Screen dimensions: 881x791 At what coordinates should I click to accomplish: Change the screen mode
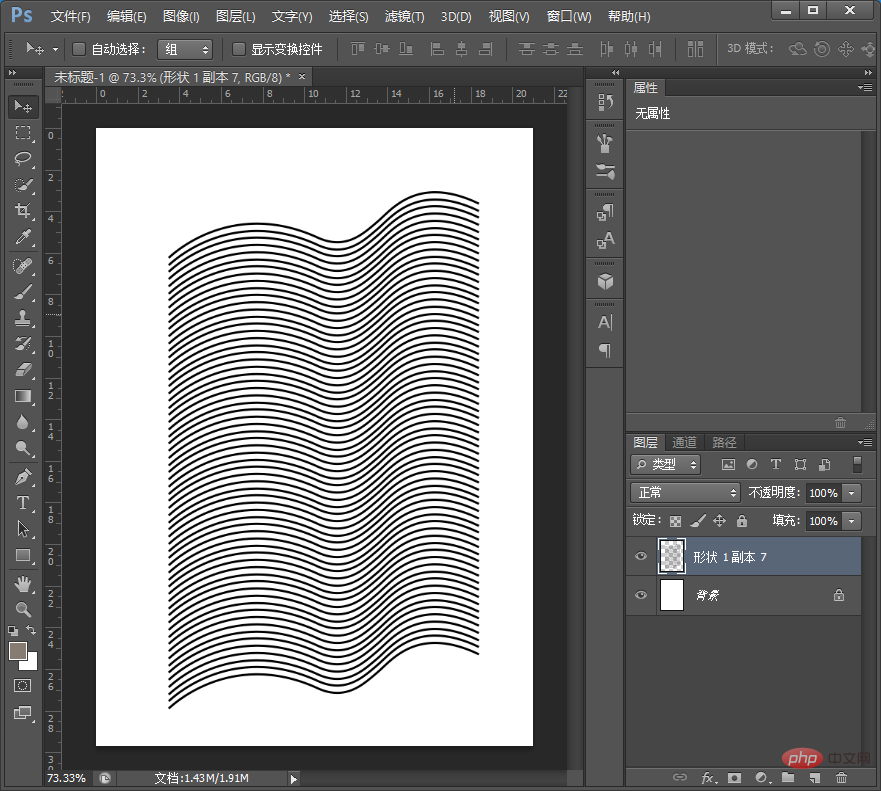[22, 712]
